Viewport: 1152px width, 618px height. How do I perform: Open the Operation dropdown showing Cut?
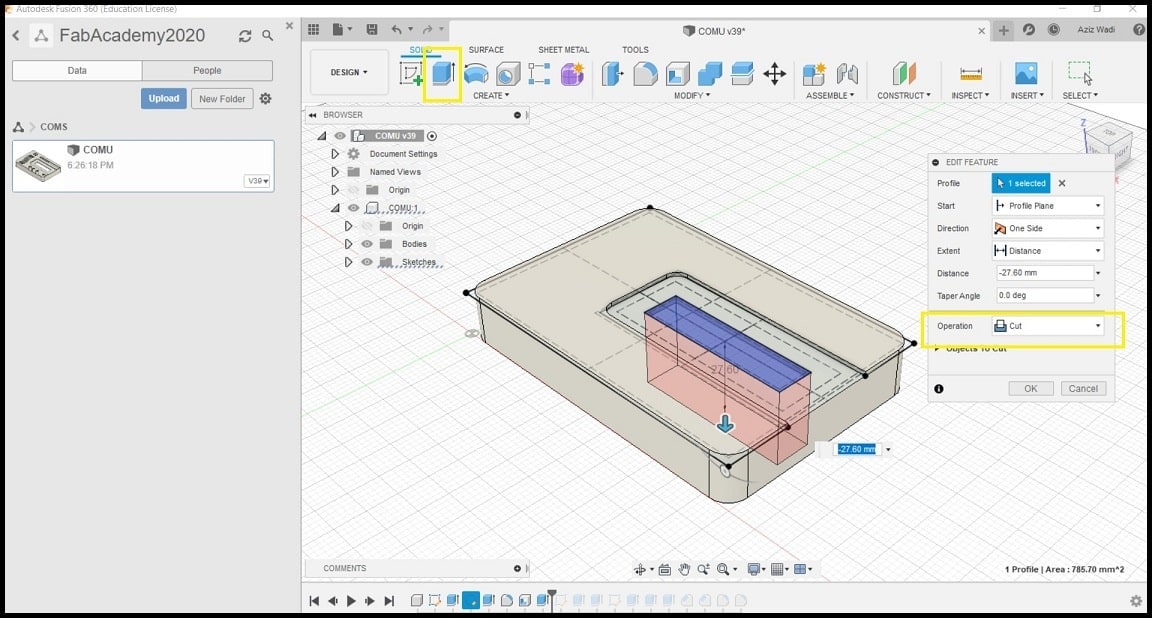click(x=1047, y=326)
